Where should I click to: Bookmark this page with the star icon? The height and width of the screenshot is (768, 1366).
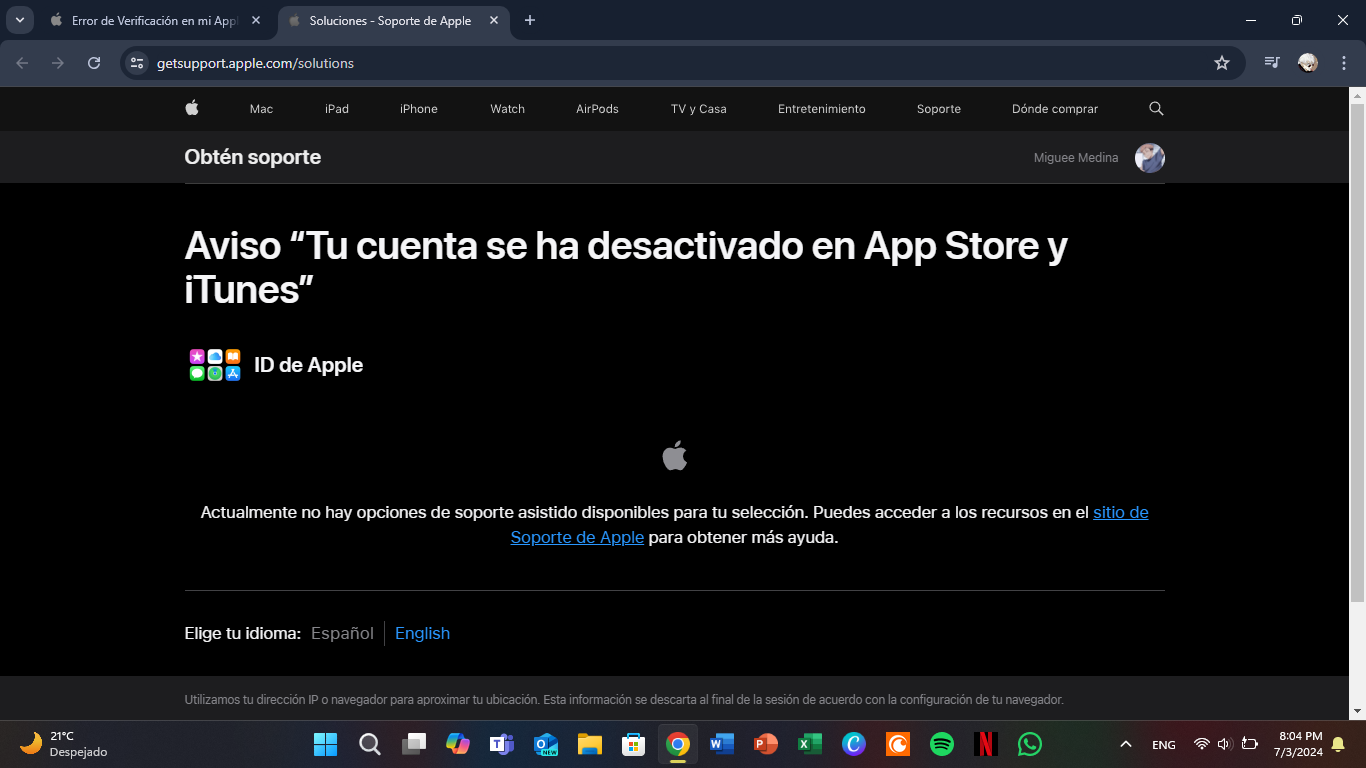click(x=1221, y=63)
